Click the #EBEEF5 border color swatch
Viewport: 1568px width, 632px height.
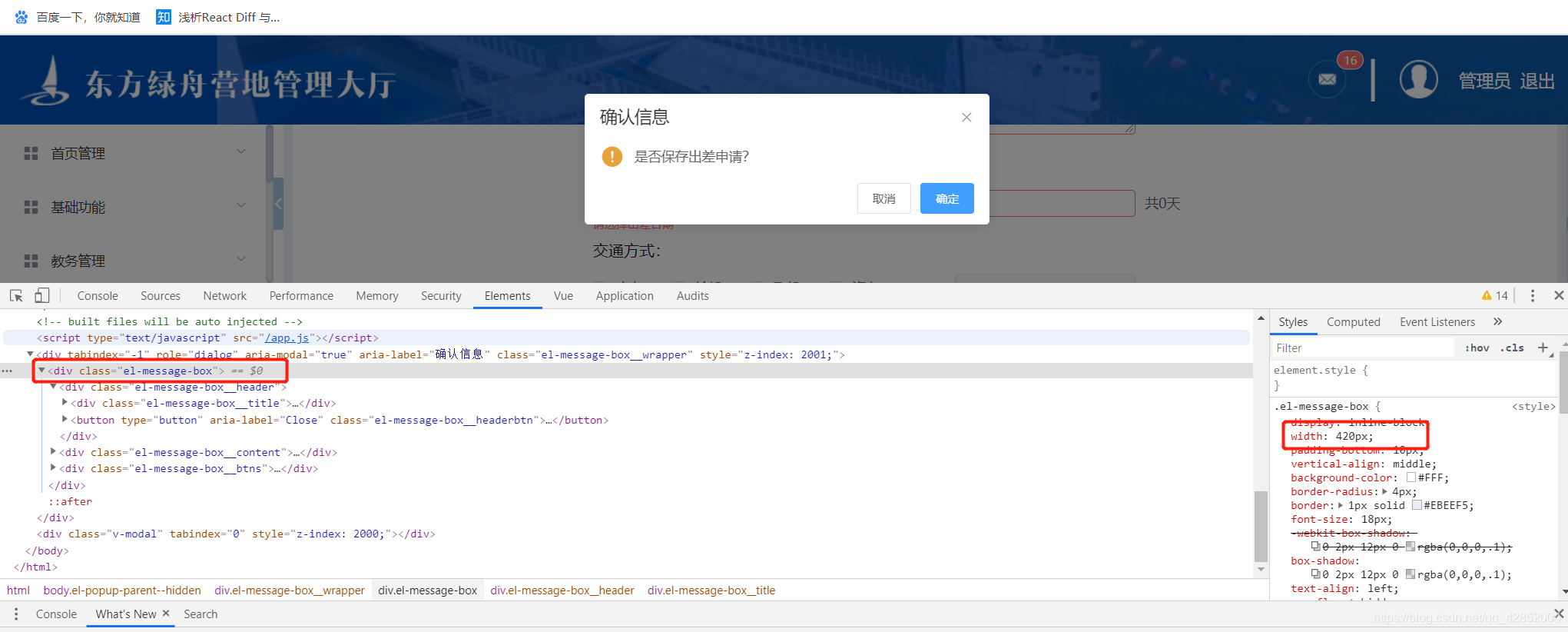(x=1417, y=505)
